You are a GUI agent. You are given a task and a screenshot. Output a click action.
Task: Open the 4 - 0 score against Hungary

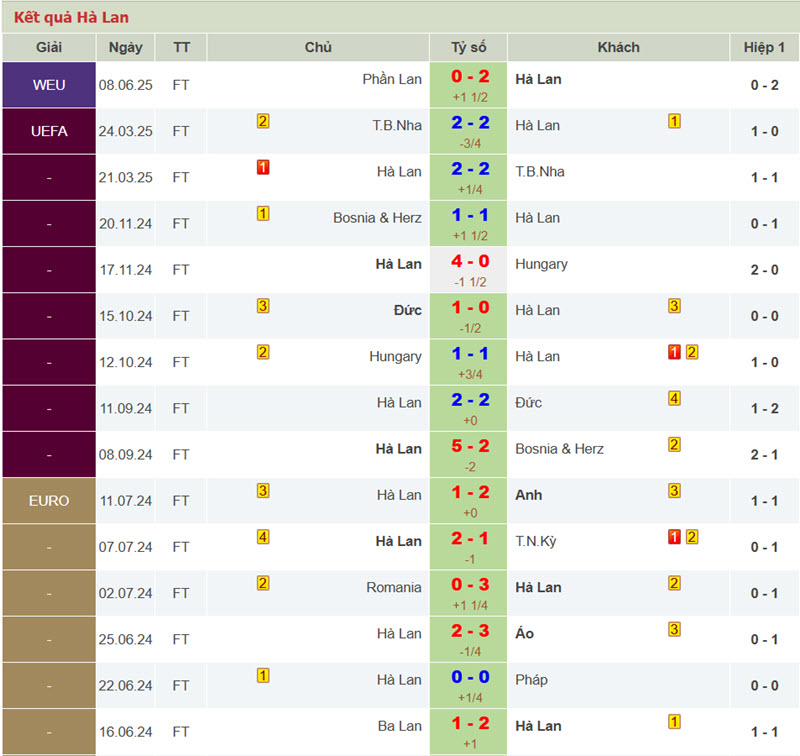coord(470,261)
